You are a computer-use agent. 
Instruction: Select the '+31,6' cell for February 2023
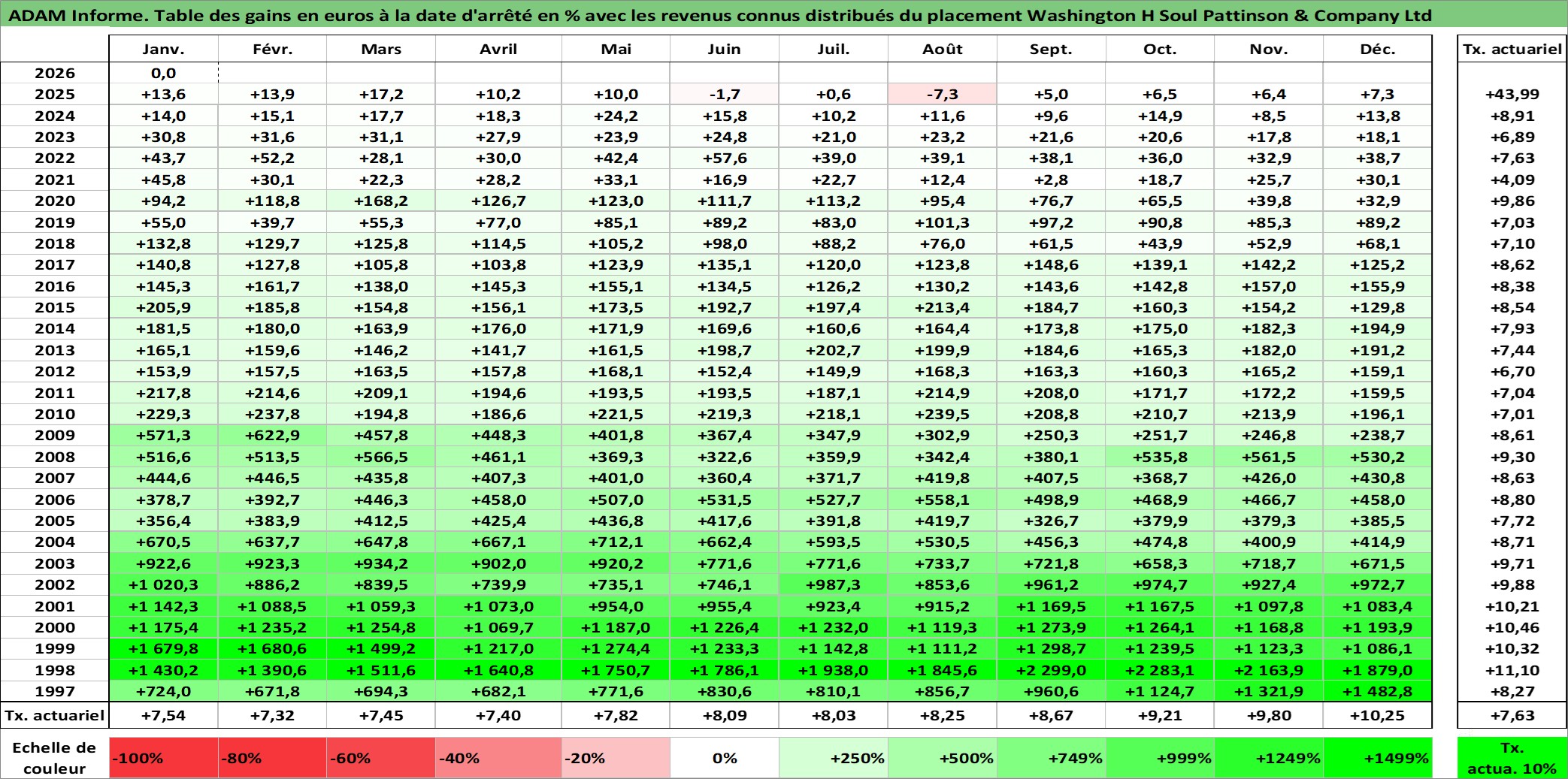272,137
